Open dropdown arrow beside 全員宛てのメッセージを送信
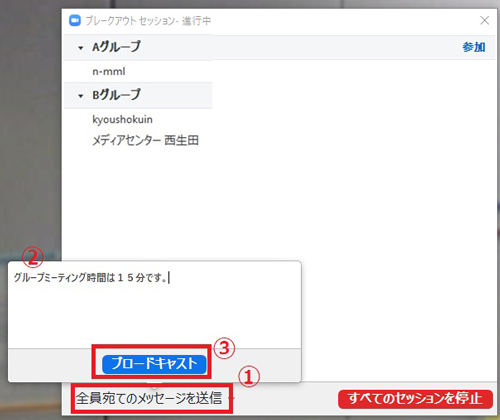The image size is (500, 420). [x=233, y=398]
